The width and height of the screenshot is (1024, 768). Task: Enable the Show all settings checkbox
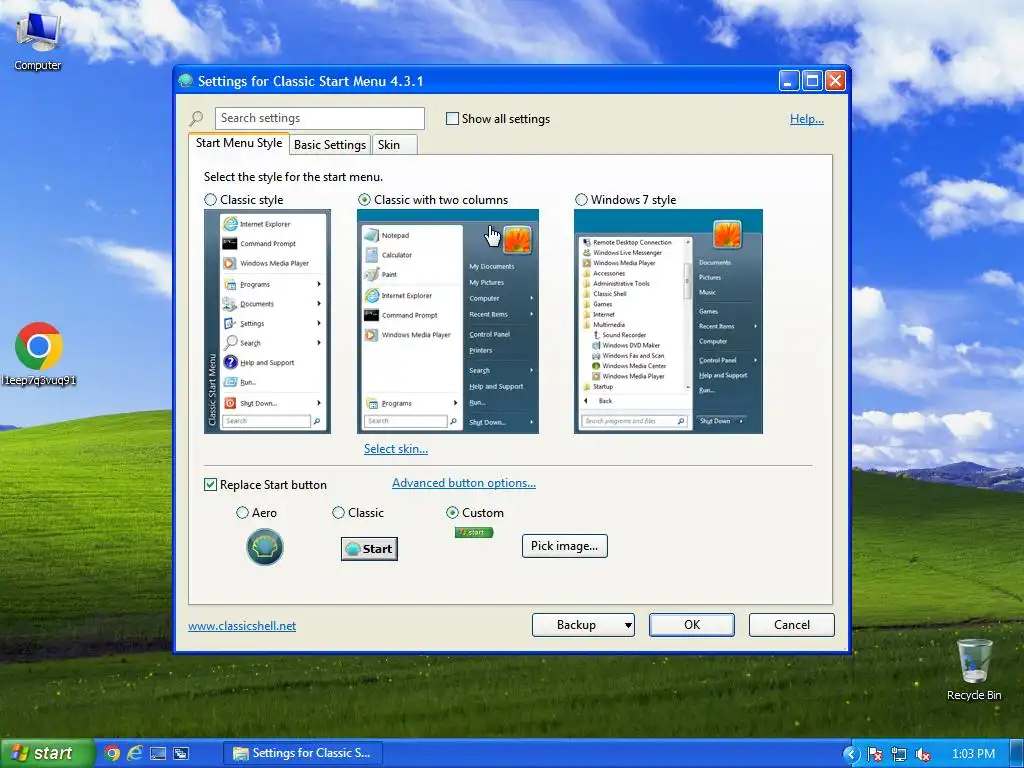(x=452, y=119)
